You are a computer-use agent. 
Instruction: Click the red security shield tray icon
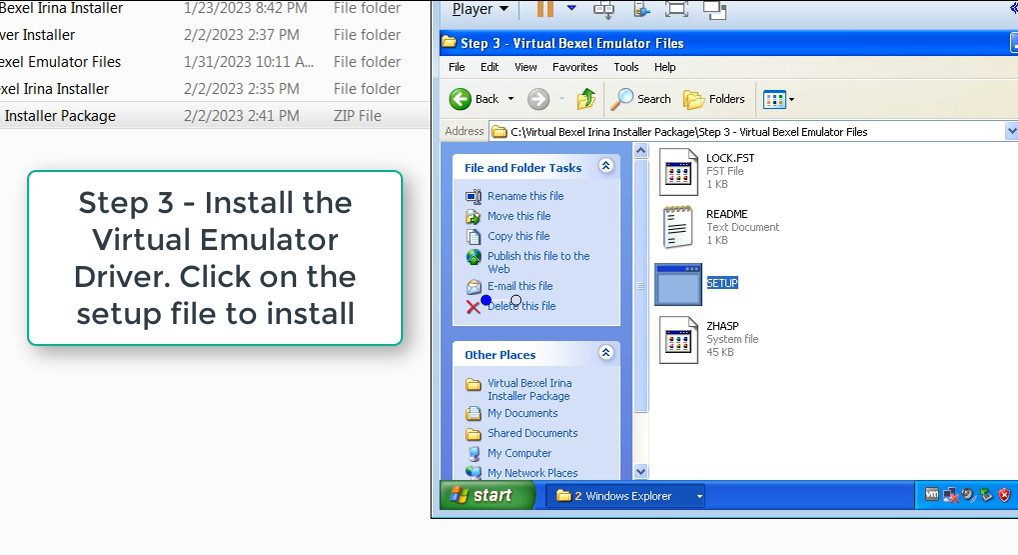[x=1004, y=495]
